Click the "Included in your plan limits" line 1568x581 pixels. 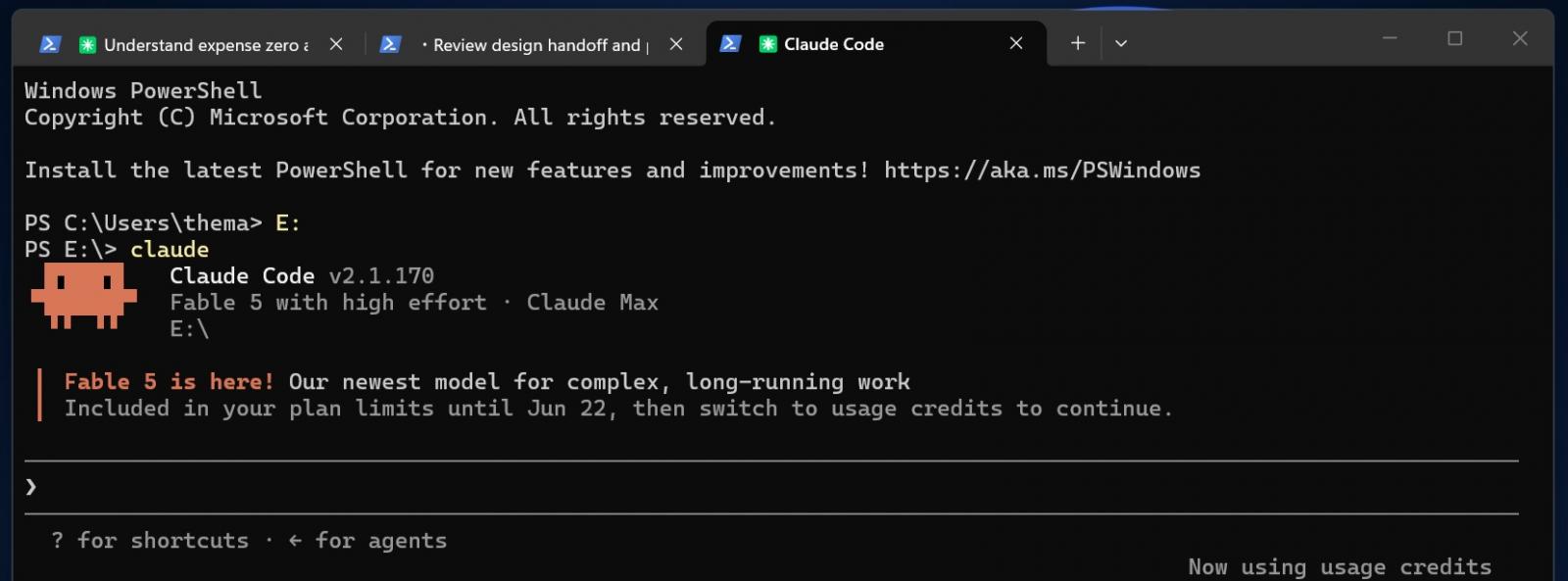(x=618, y=409)
